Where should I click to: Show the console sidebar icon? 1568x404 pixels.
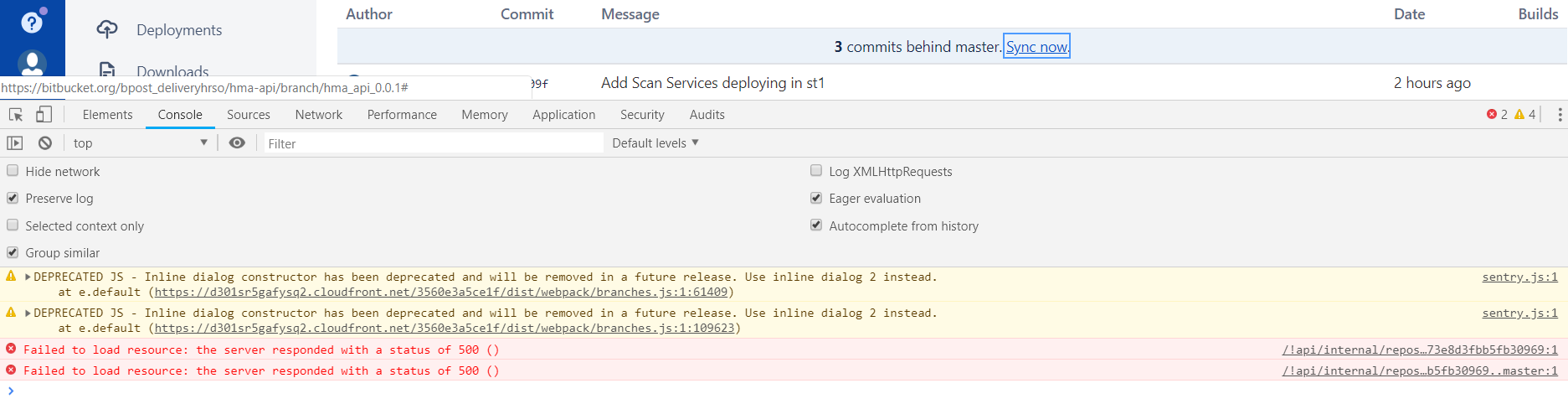pyautogui.click(x=15, y=143)
